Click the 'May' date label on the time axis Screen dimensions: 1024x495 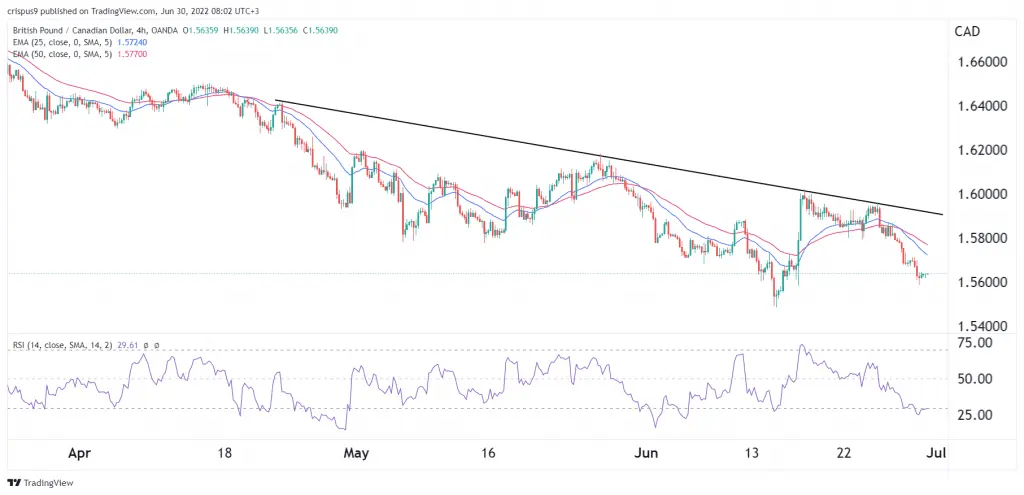click(357, 454)
